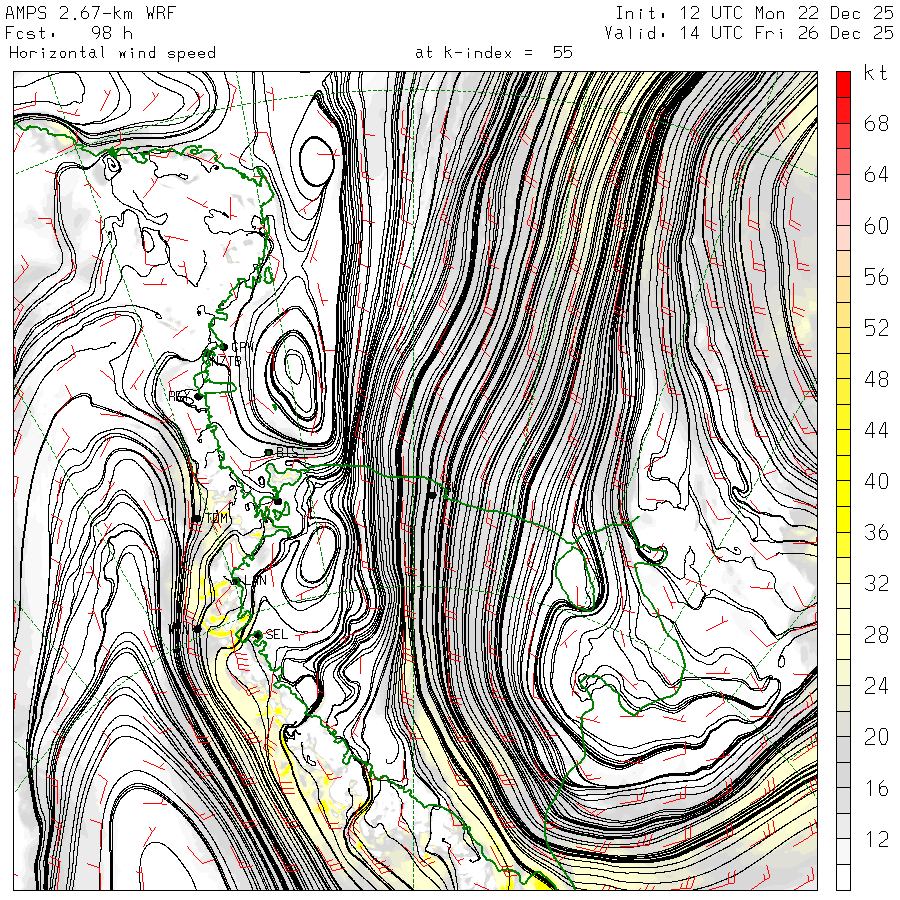
Task: Select the LAN station label
Action: tap(254, 580)
